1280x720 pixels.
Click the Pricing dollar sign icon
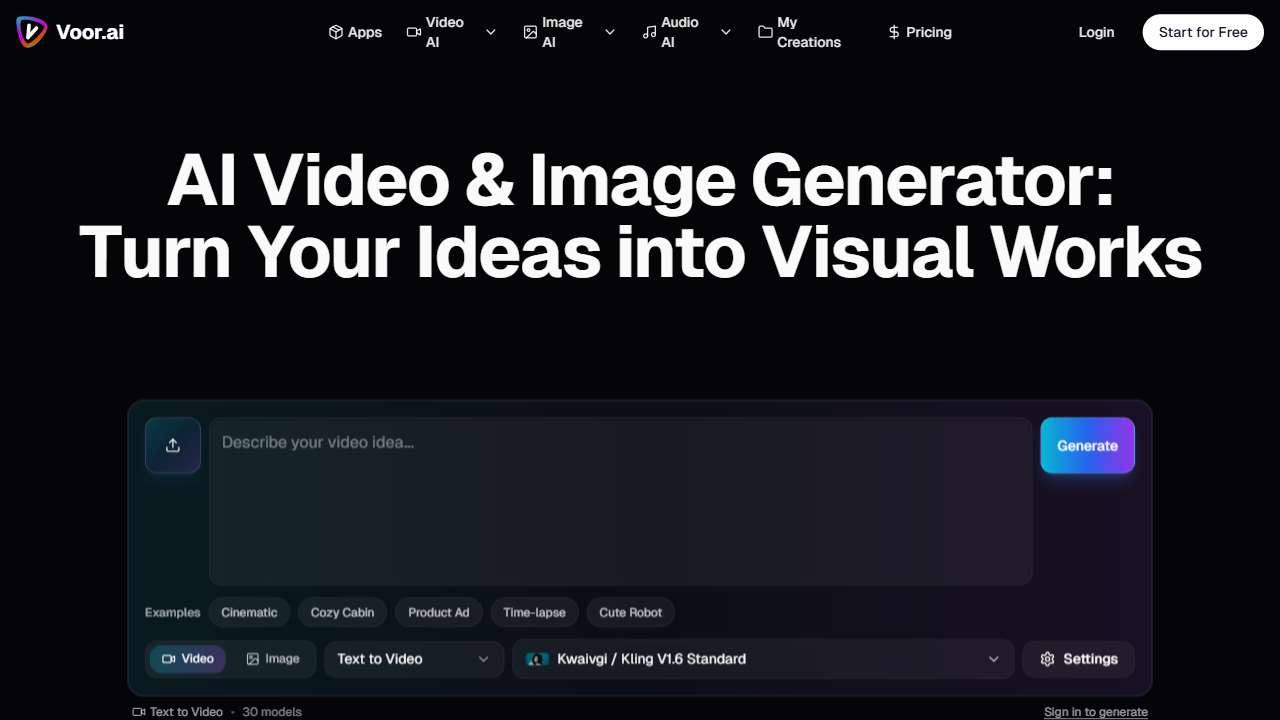894,32
